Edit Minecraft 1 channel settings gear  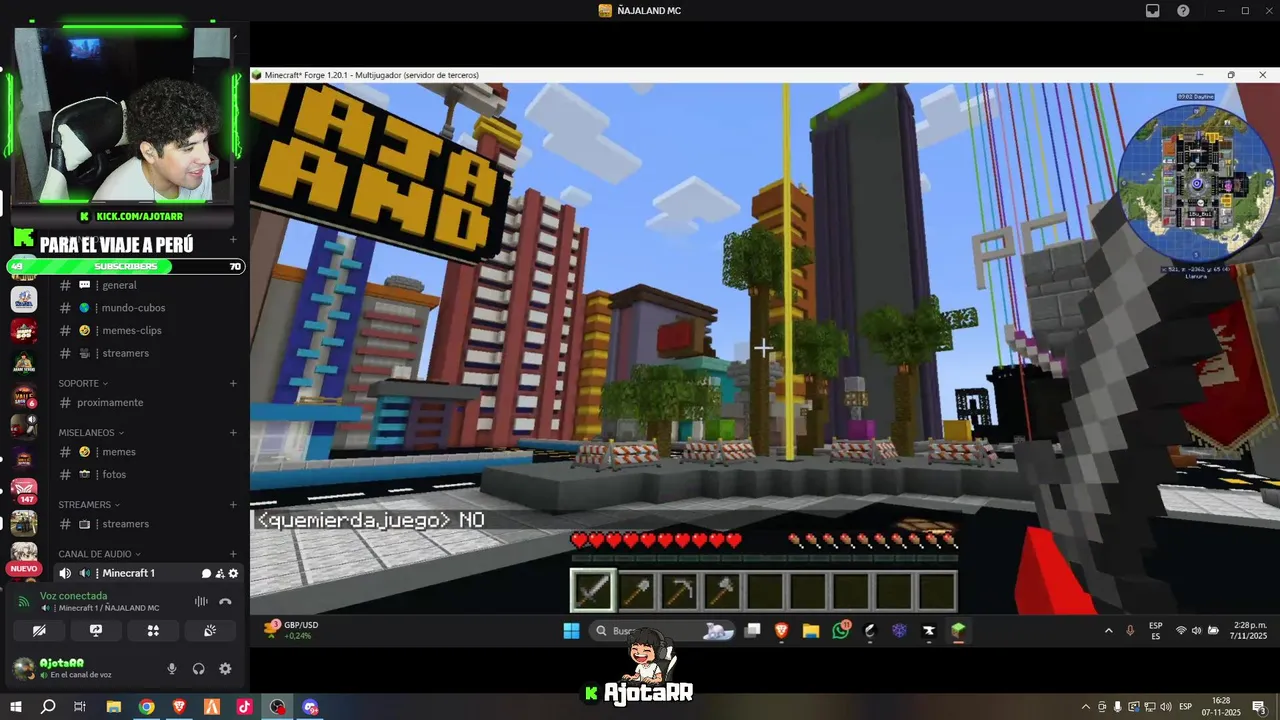pos(233,573)
